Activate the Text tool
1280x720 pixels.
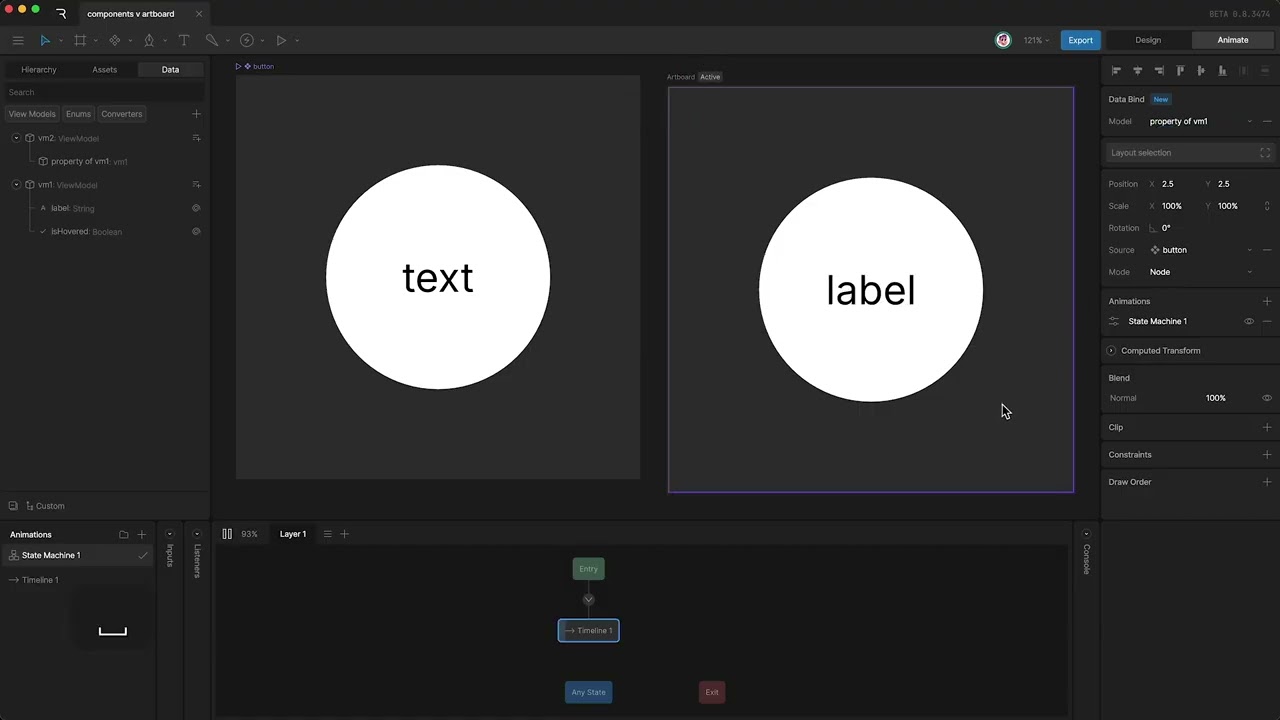click(184, 40)
